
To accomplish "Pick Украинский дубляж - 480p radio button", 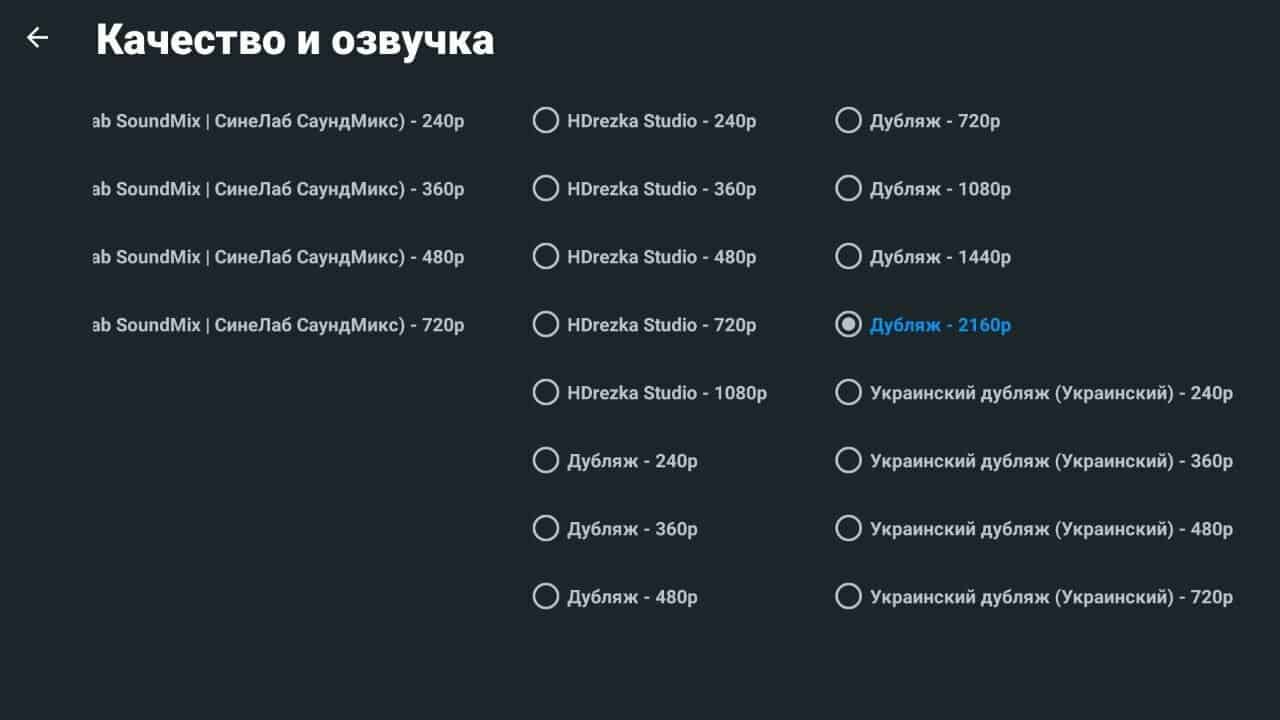I will (848, 529).
